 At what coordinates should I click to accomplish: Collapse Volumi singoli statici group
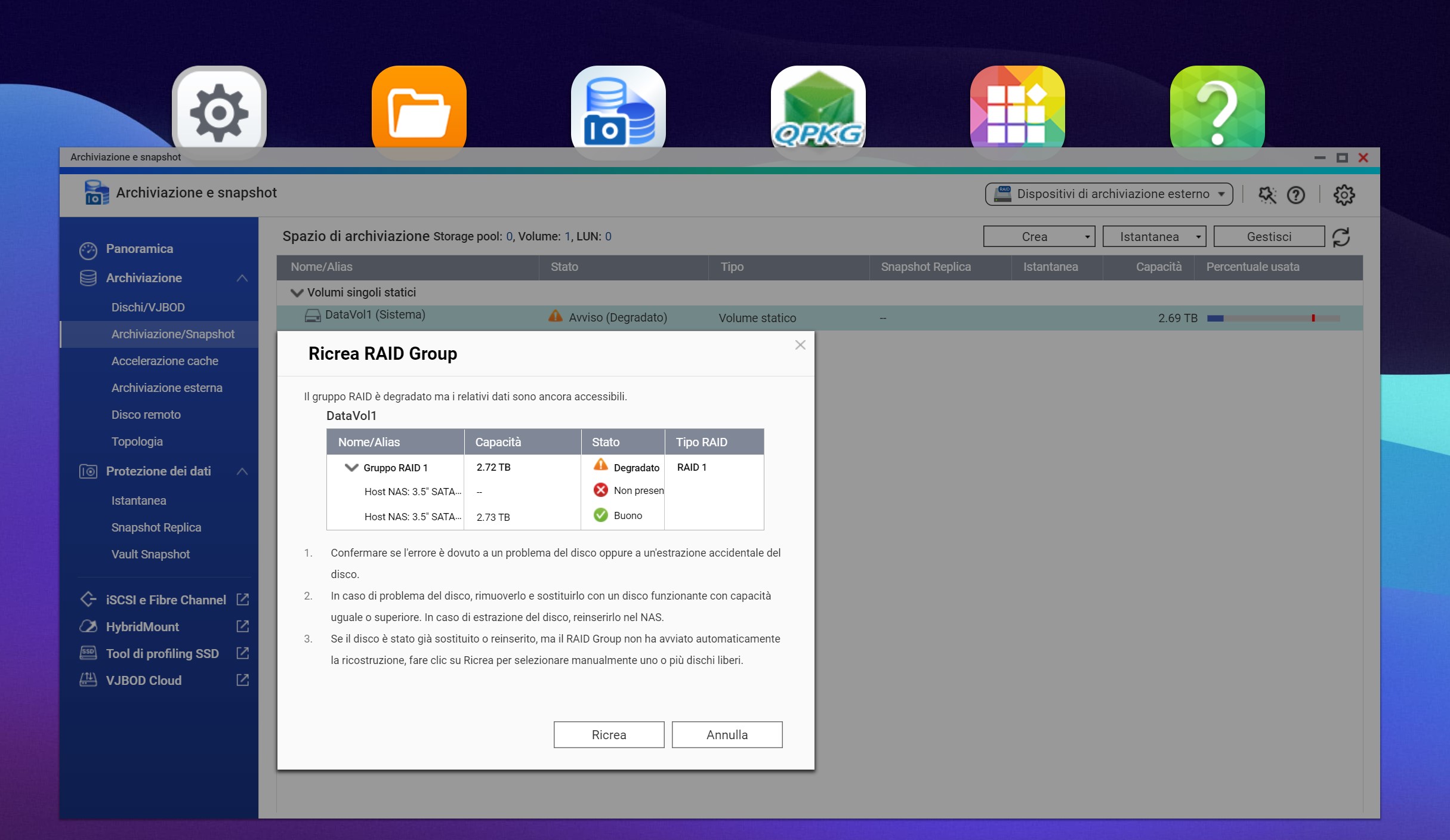[297, 293]
